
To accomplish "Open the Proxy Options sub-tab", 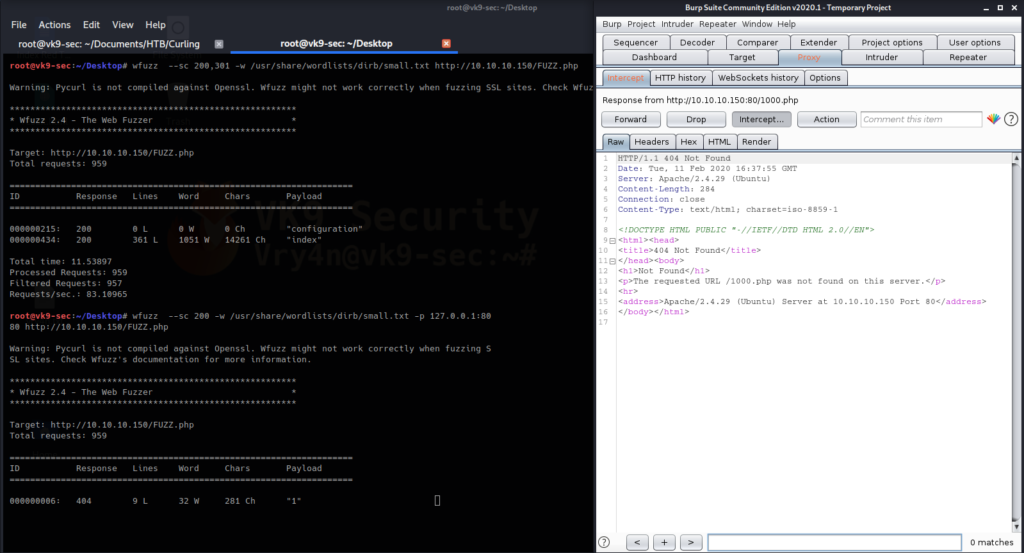I will (x=825, y=78).
